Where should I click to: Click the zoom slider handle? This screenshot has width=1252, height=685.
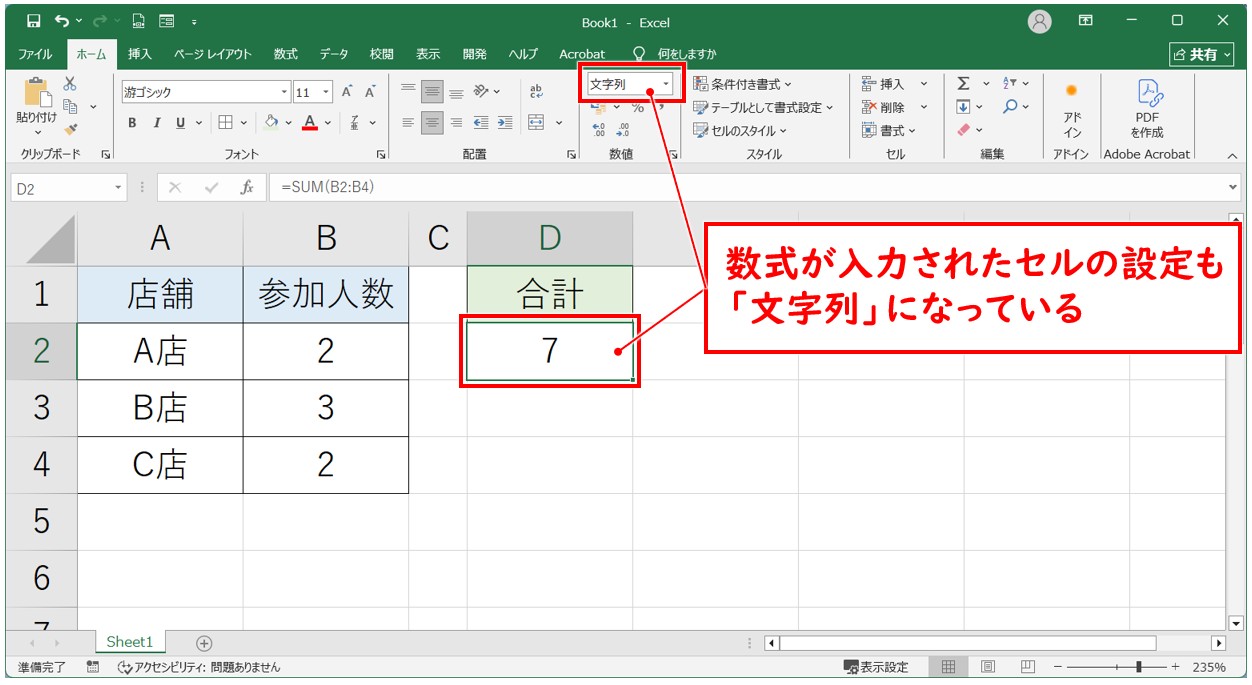point(1138,667)
